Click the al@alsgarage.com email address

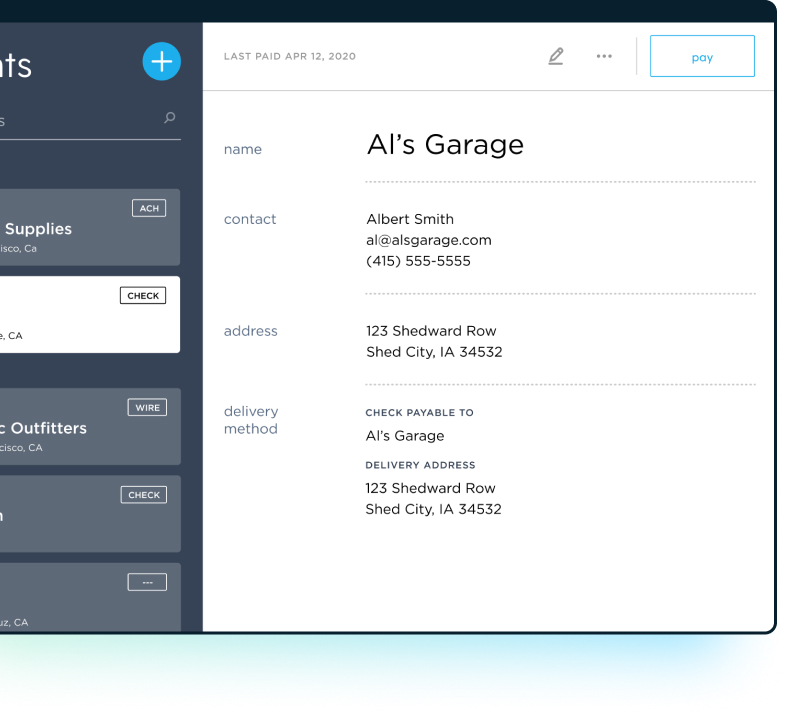coord(429,240)
